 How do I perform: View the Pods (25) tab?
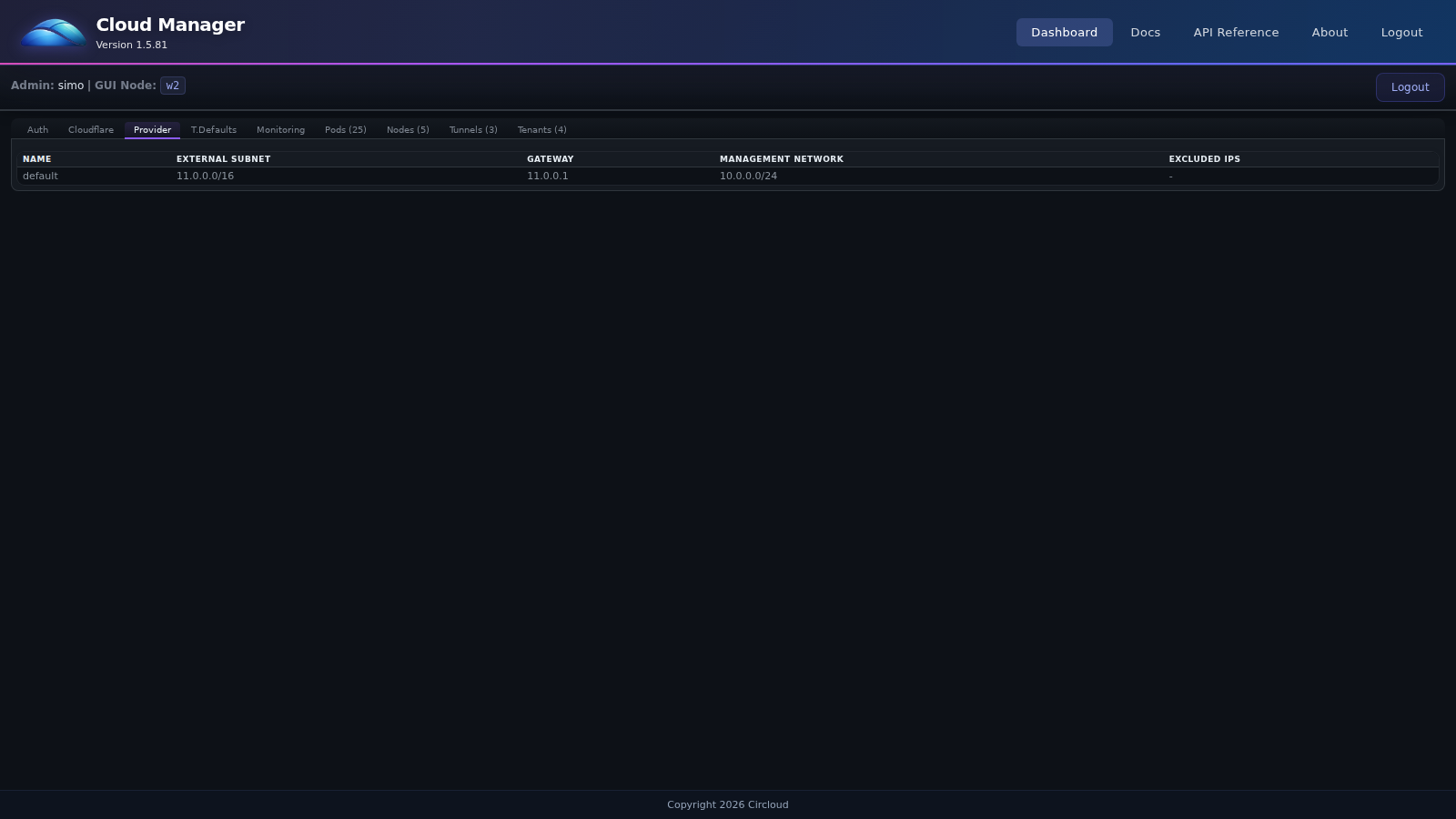pyautogui.click(x=345, y=129)
